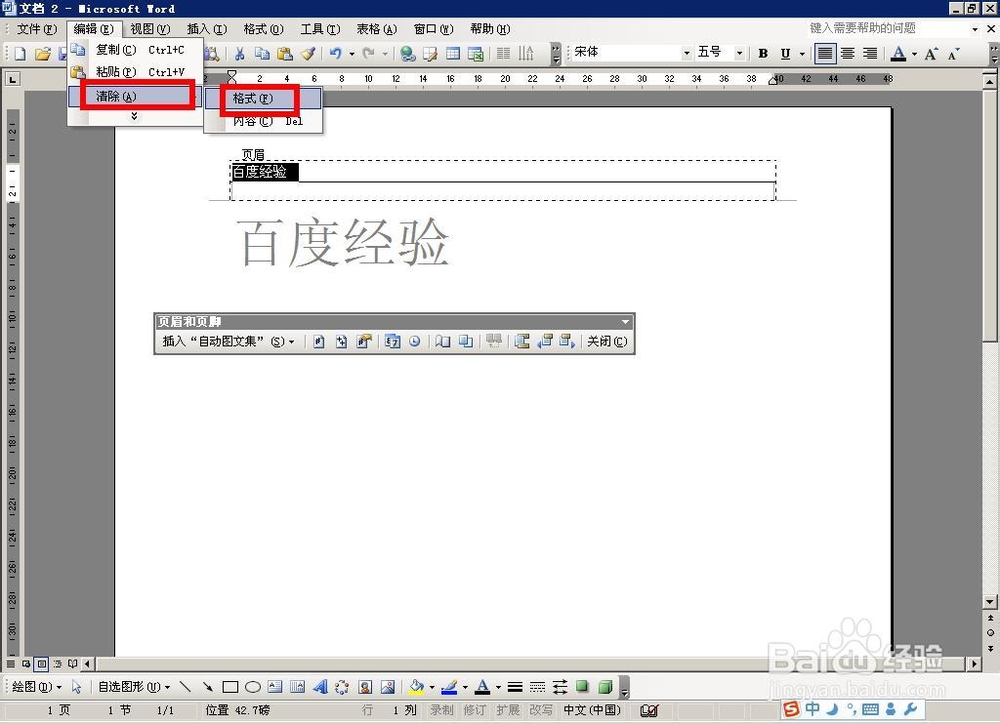Open the 视图 View menu
Image resolution: width=1000 pixels, height=724 pixels.
tap(151, 29)
